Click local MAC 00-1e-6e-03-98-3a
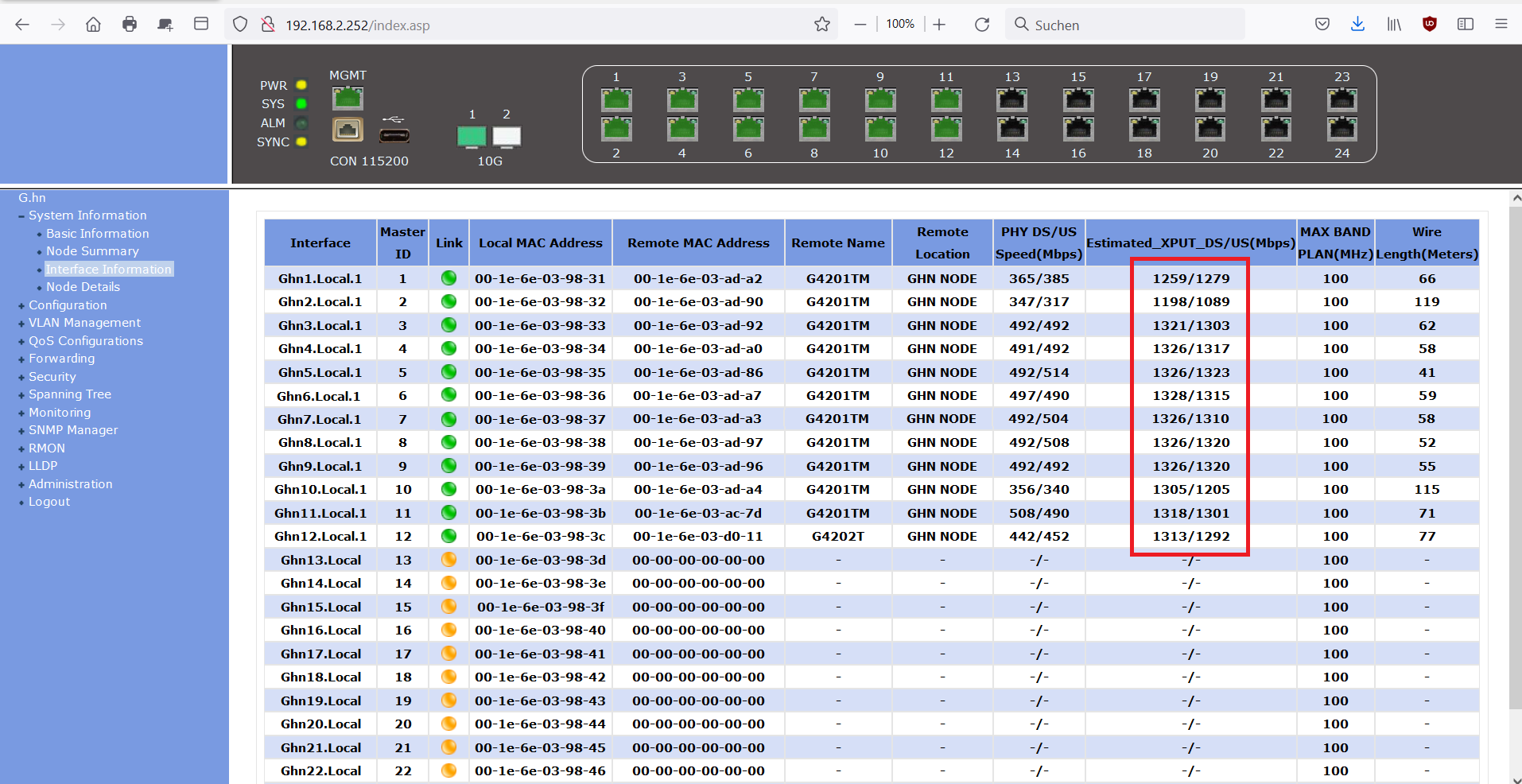Screen dimensions: 1522x784 pyautogui.click(x=541, y=490)
